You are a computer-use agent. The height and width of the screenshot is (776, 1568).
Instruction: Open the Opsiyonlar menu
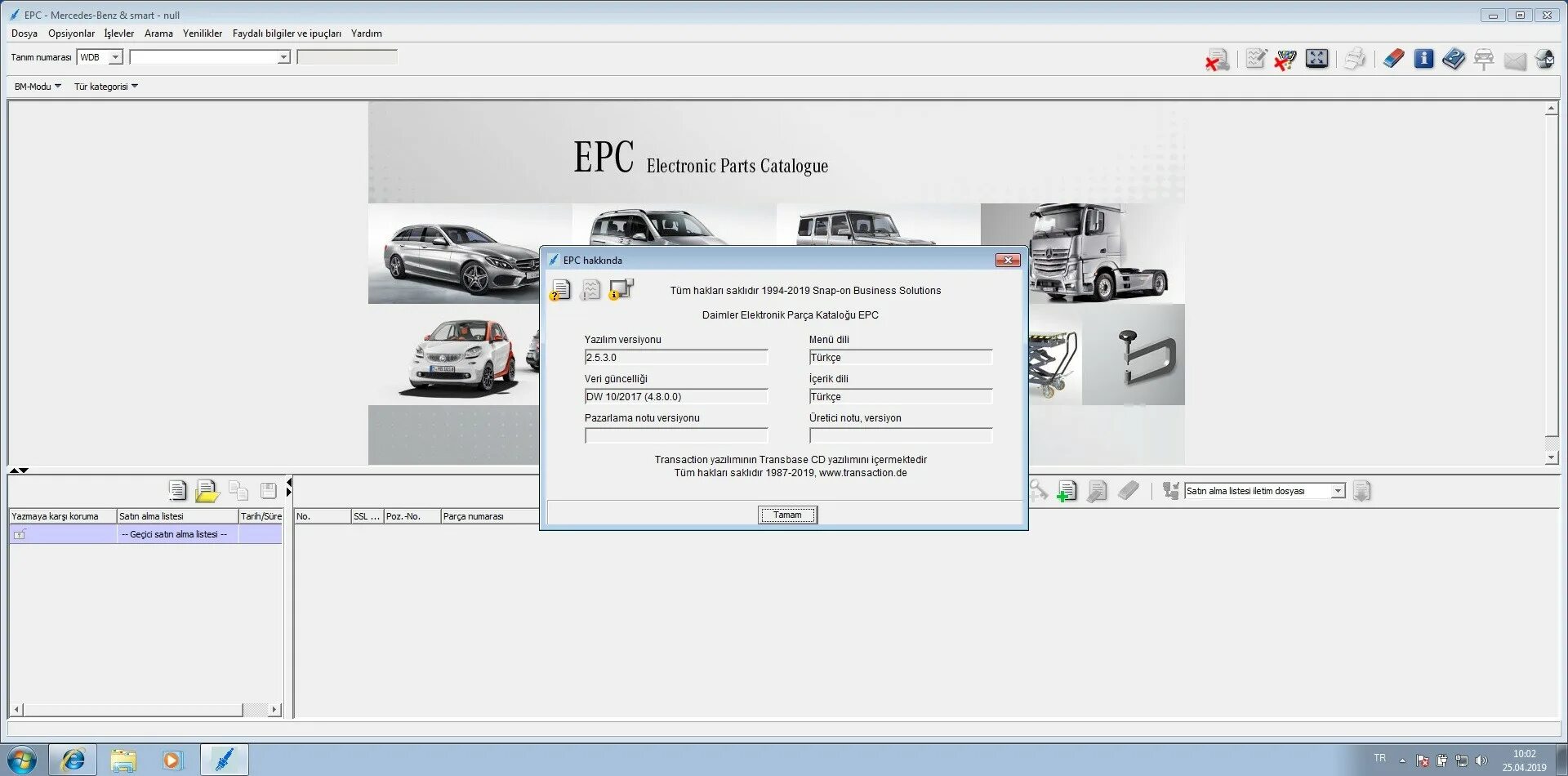coord(71,33)
